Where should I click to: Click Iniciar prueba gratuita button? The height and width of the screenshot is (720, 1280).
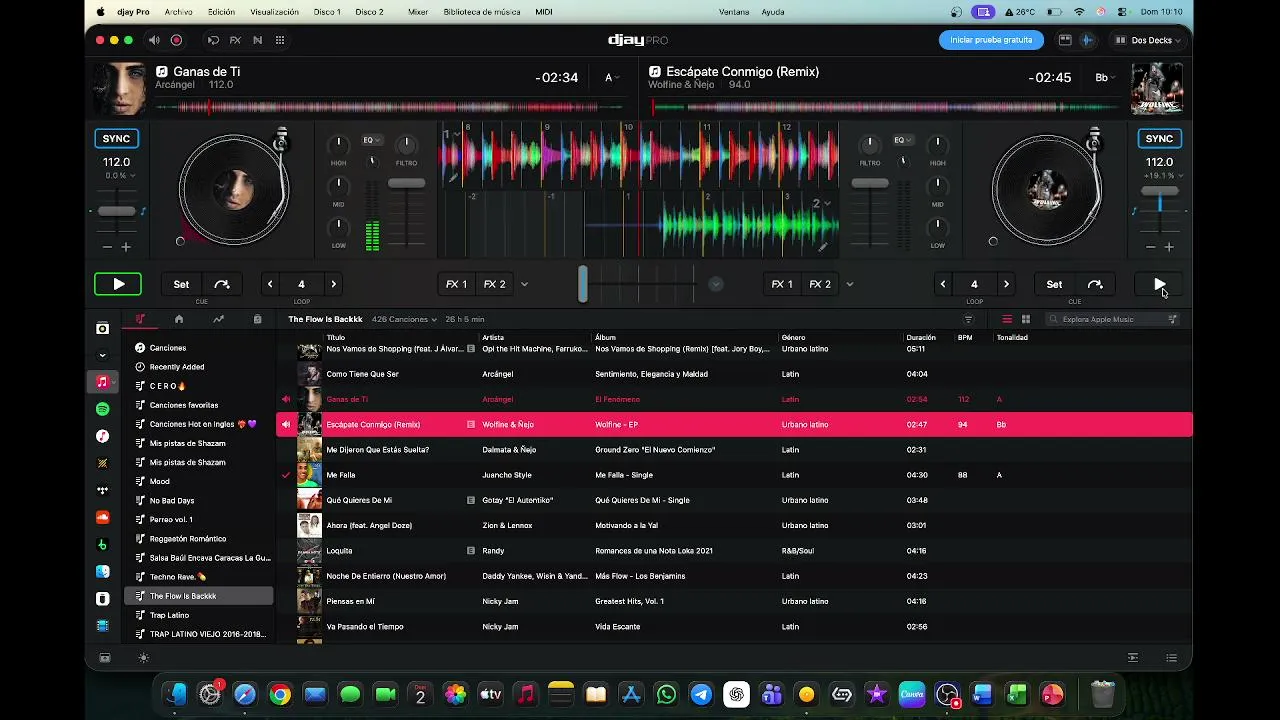pyautogui.click(x=991, y=40)
